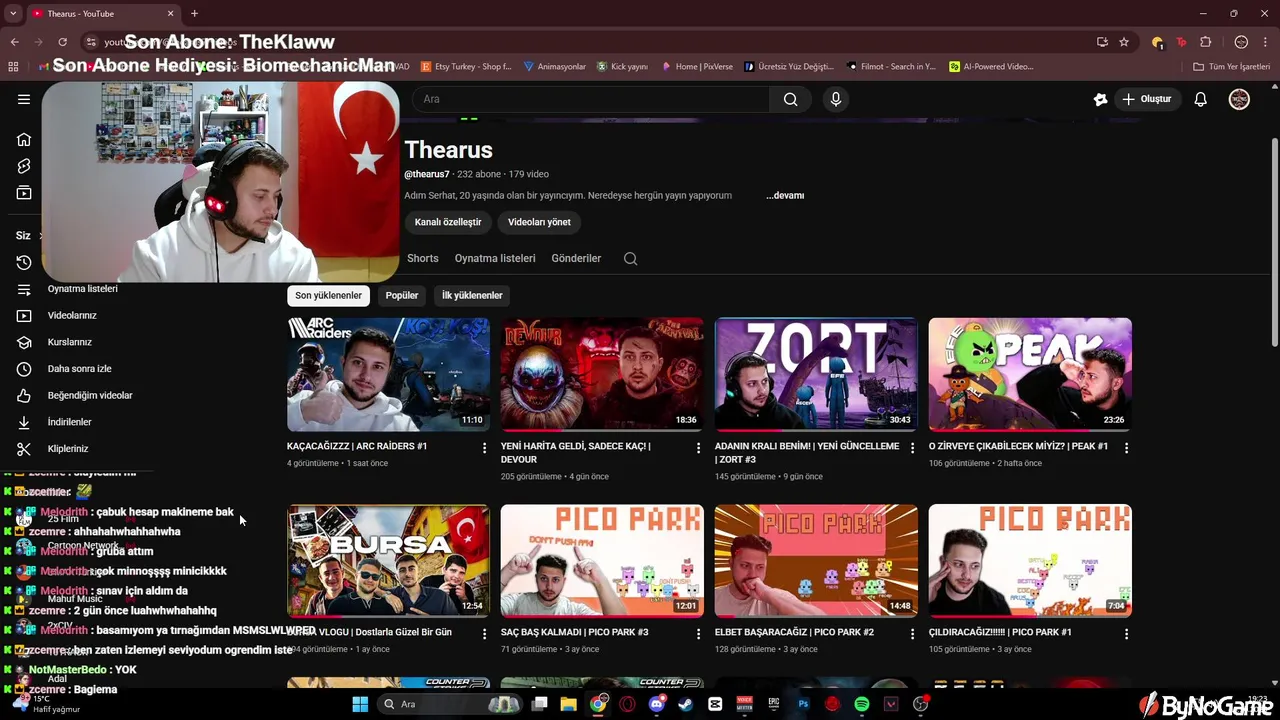Screen dimensions: 1280x720
Task: Open Kick yayını bookmark
Action: coord(622,67)
